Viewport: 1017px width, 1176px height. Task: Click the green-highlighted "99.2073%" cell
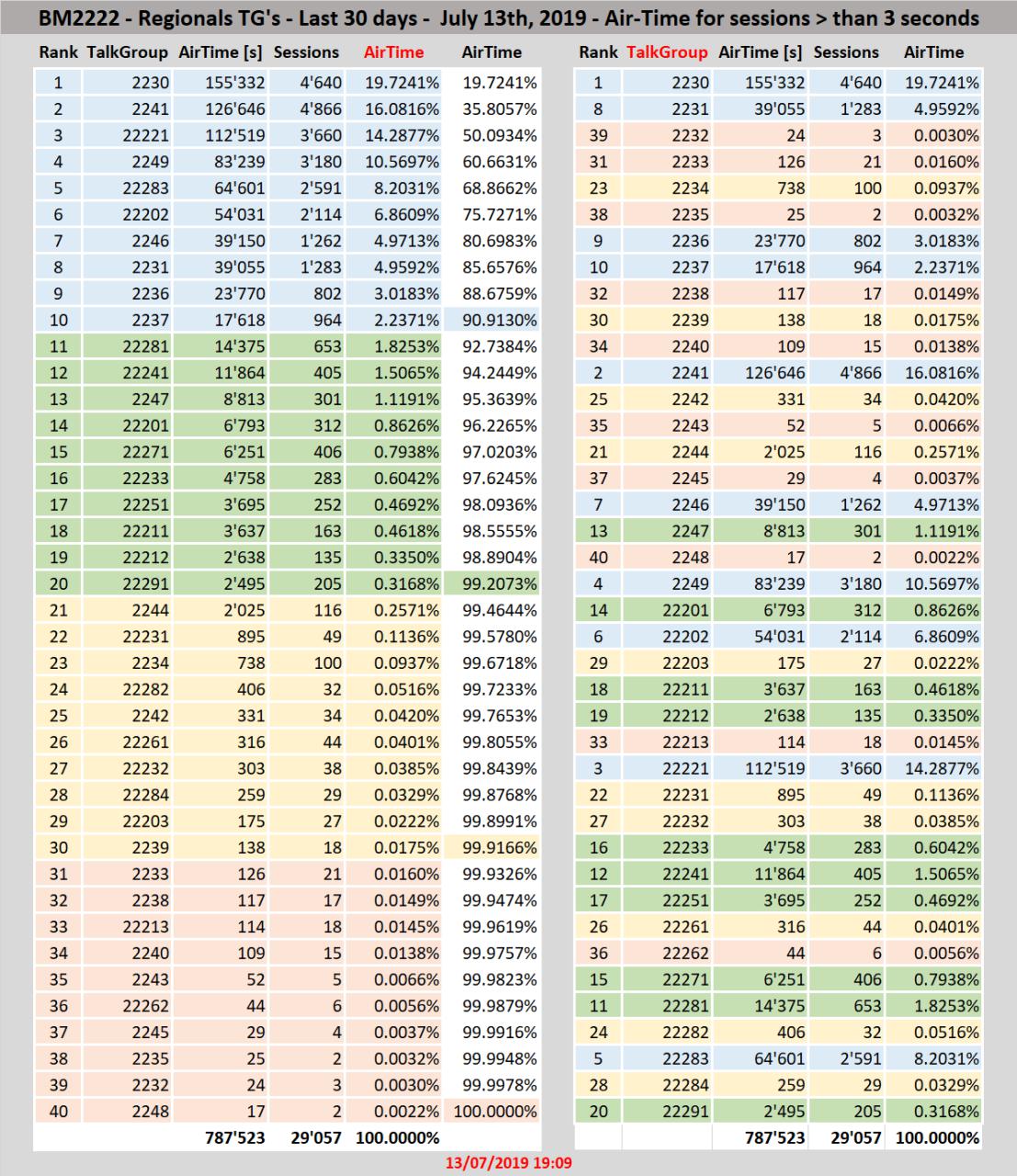(x=492, y=584)
